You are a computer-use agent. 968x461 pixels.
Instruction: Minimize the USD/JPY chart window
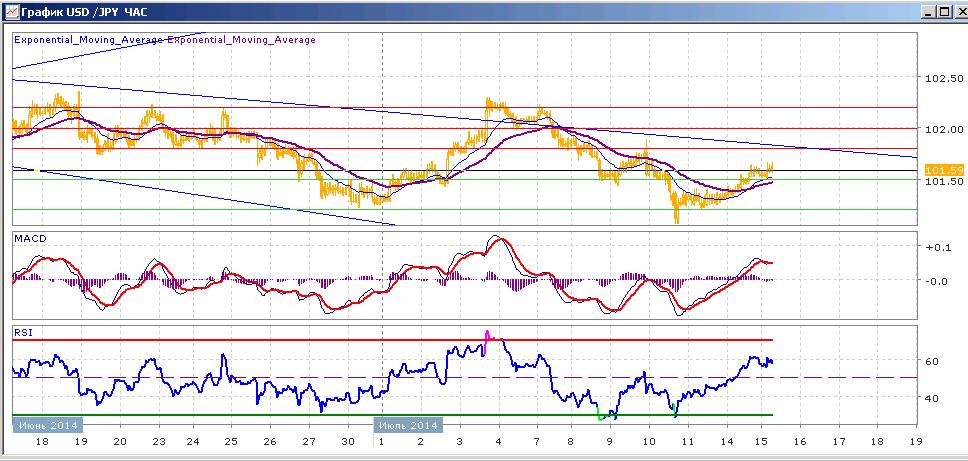pyautogui.click(x=929, y=11)
